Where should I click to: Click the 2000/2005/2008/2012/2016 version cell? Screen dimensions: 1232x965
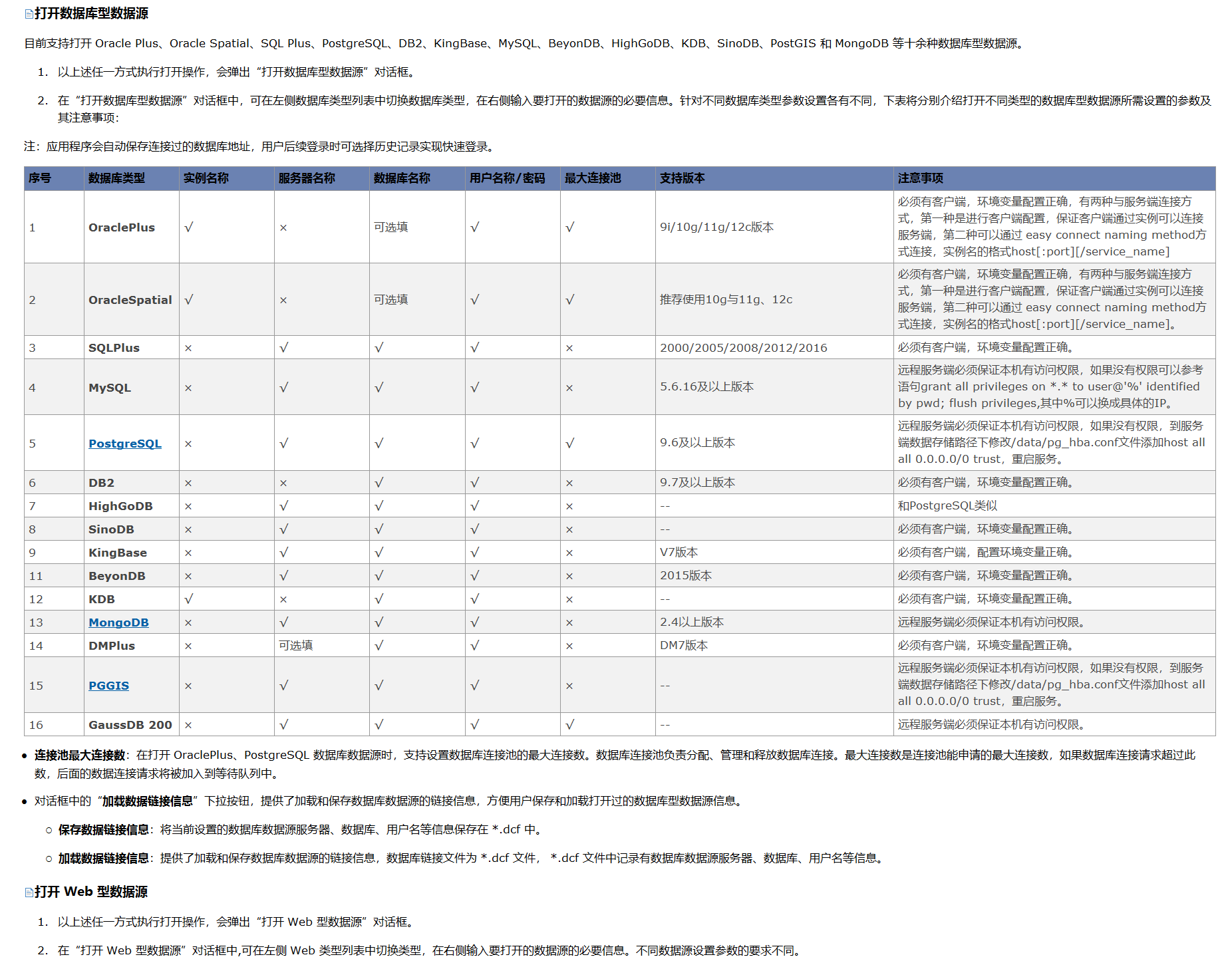[774, 348]
